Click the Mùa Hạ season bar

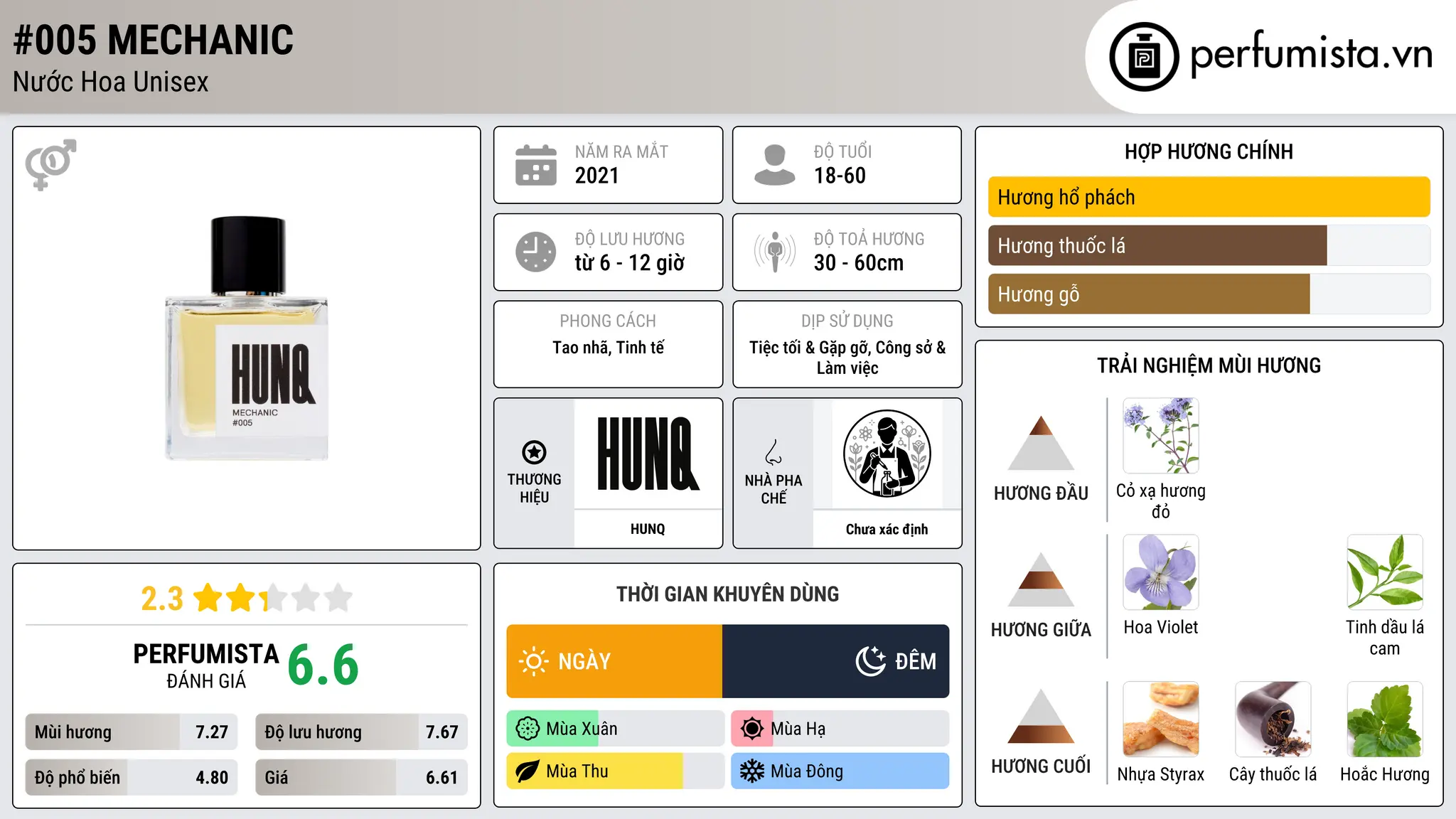pos(840,729)
